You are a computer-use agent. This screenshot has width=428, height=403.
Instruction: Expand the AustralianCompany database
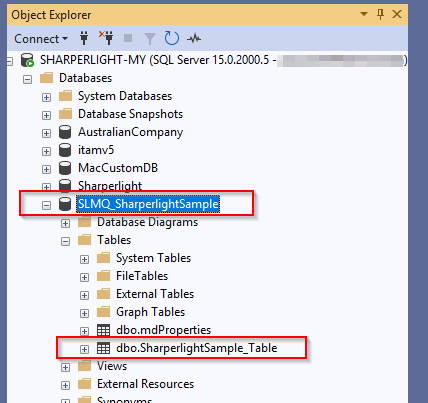[x=46, y=133]
